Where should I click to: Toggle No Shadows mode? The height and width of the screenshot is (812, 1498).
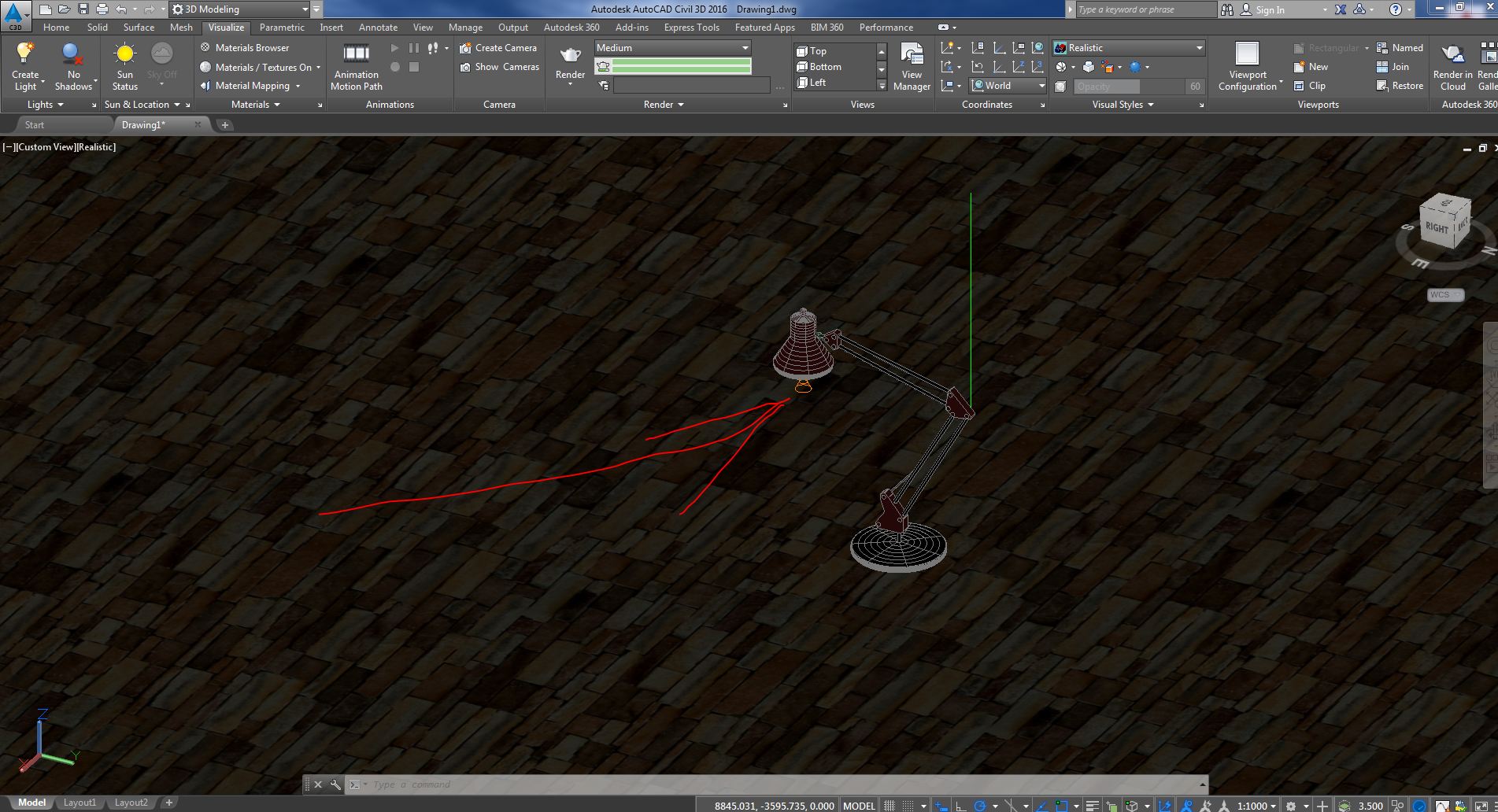pyautogui.click(x=72, y=65)
